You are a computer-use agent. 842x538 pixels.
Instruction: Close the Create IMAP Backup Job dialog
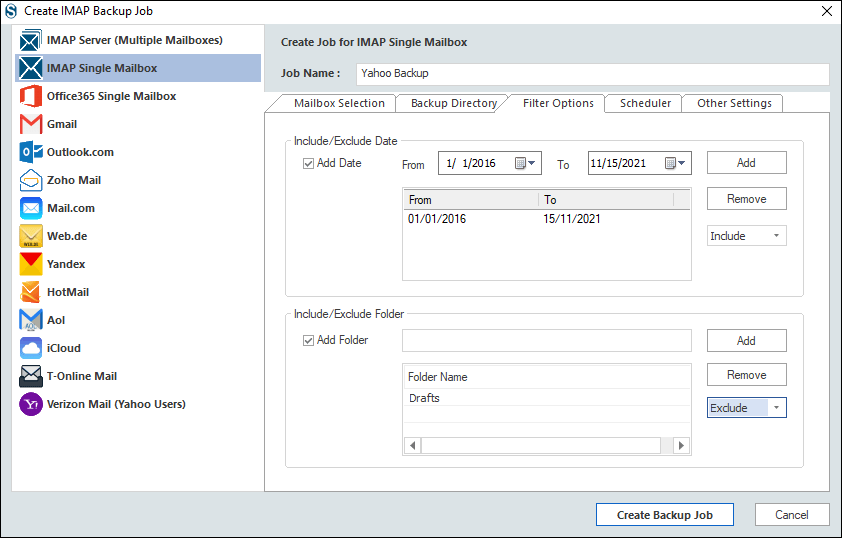(x=827, y=11)
